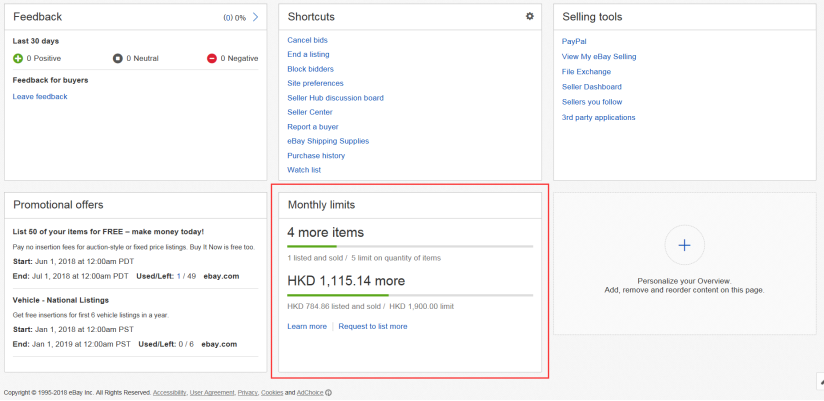Open the Shortcuts settings gear icon

coord(530,17)
